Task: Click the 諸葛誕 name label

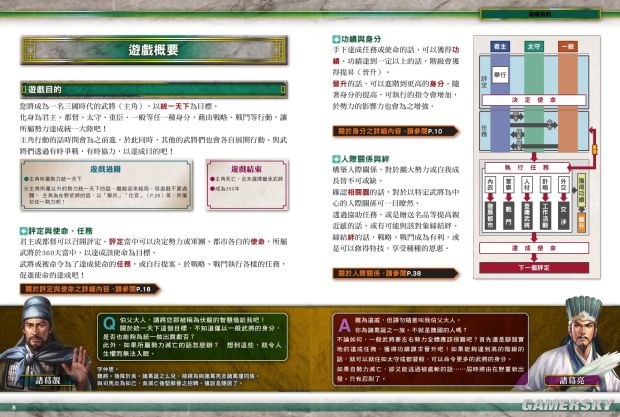Action: click(48, 381)
